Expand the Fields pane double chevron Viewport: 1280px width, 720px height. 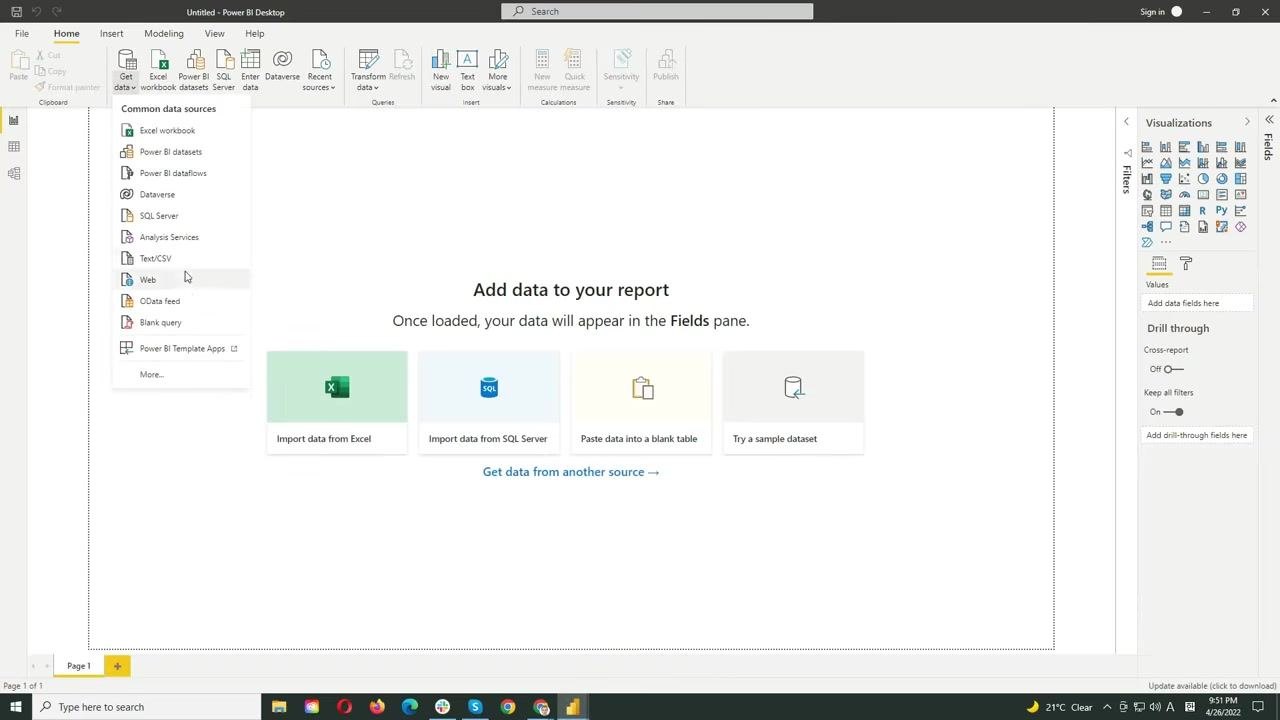coord(1269,120)
